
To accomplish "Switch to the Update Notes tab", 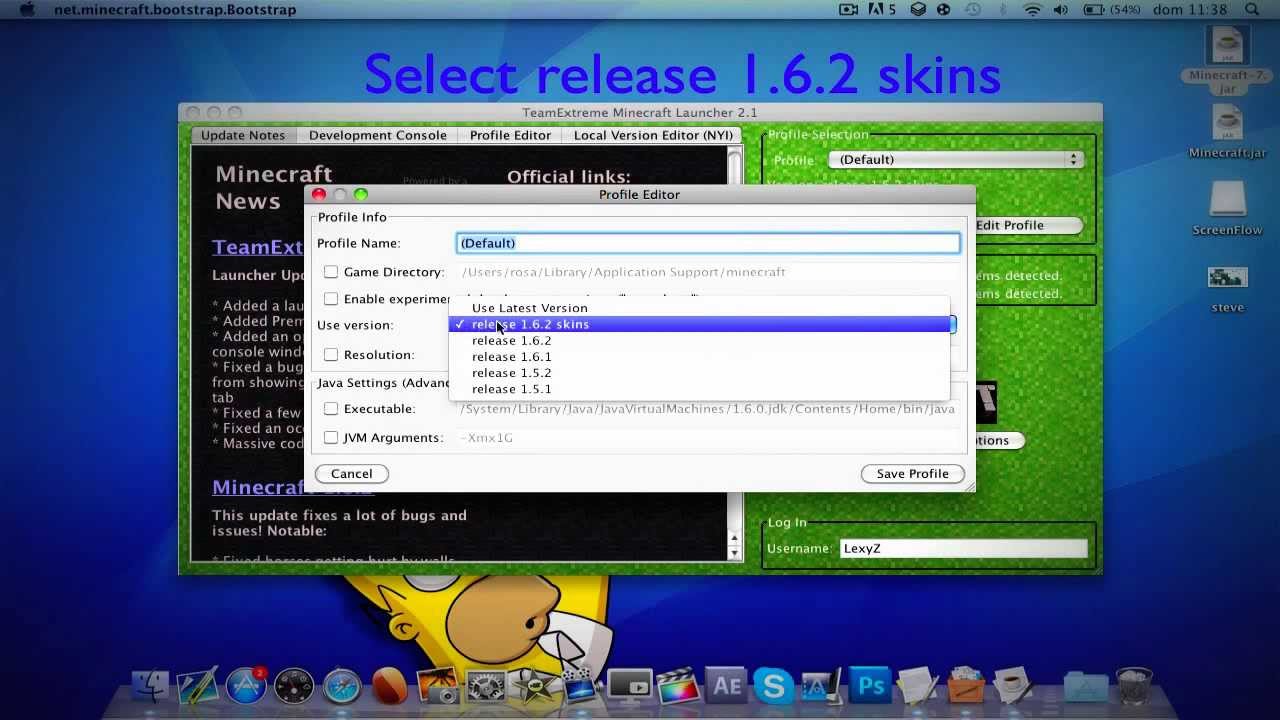I will coord(243,135).
